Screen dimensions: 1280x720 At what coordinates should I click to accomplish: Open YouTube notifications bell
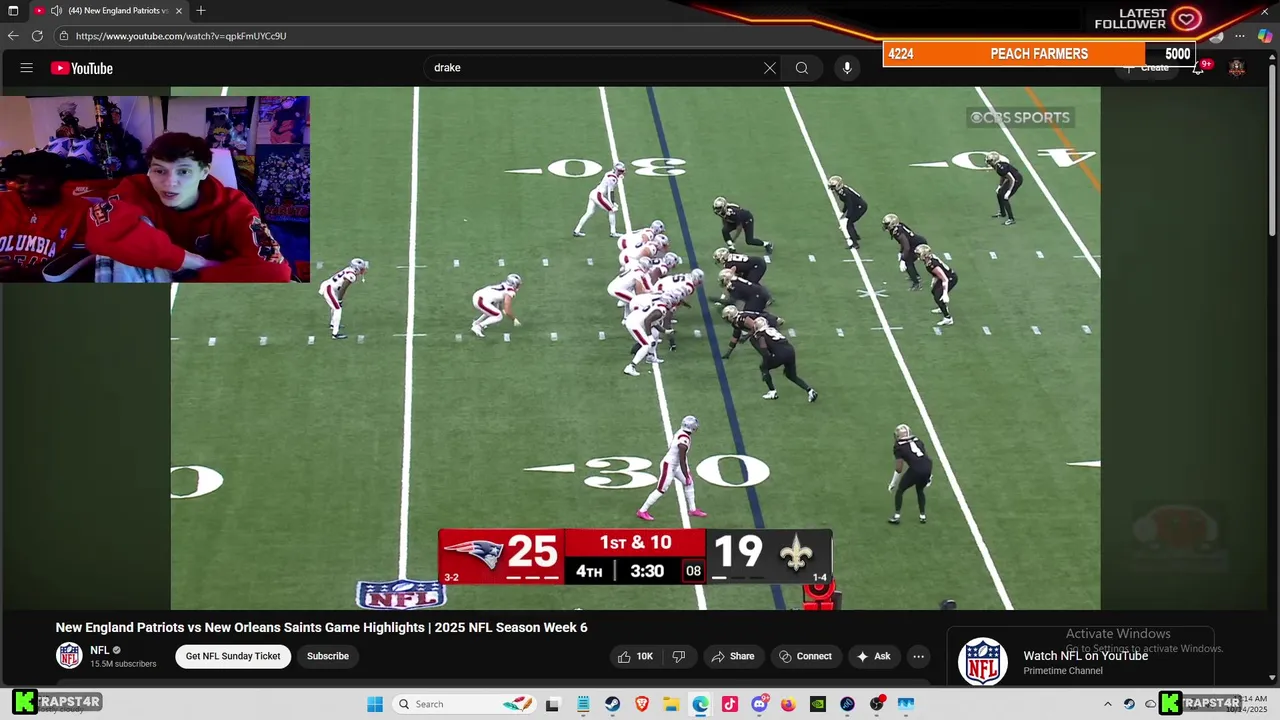(1199, 68)
